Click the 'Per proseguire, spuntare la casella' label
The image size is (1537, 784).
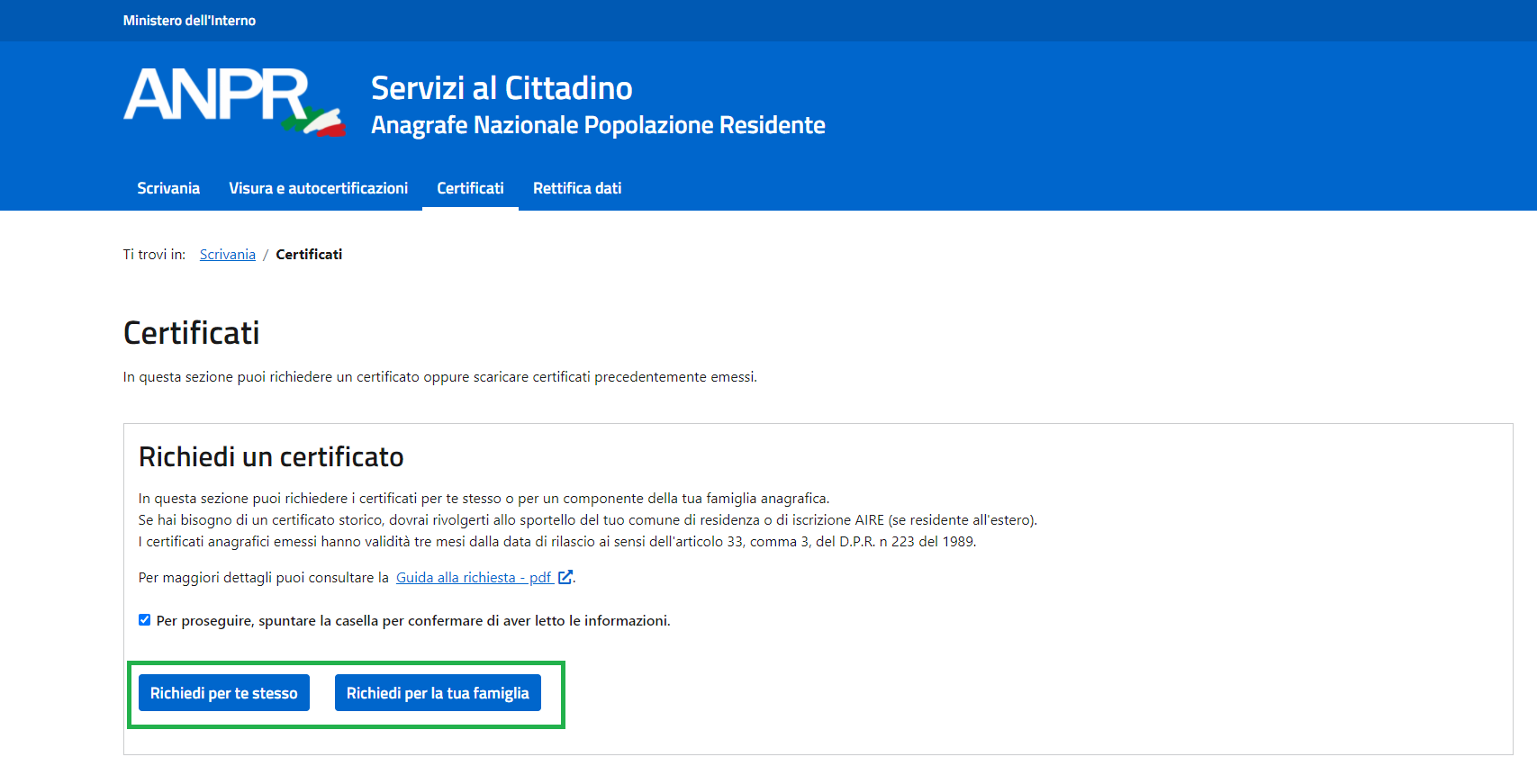pyautogui.click(x=412, y=621)
